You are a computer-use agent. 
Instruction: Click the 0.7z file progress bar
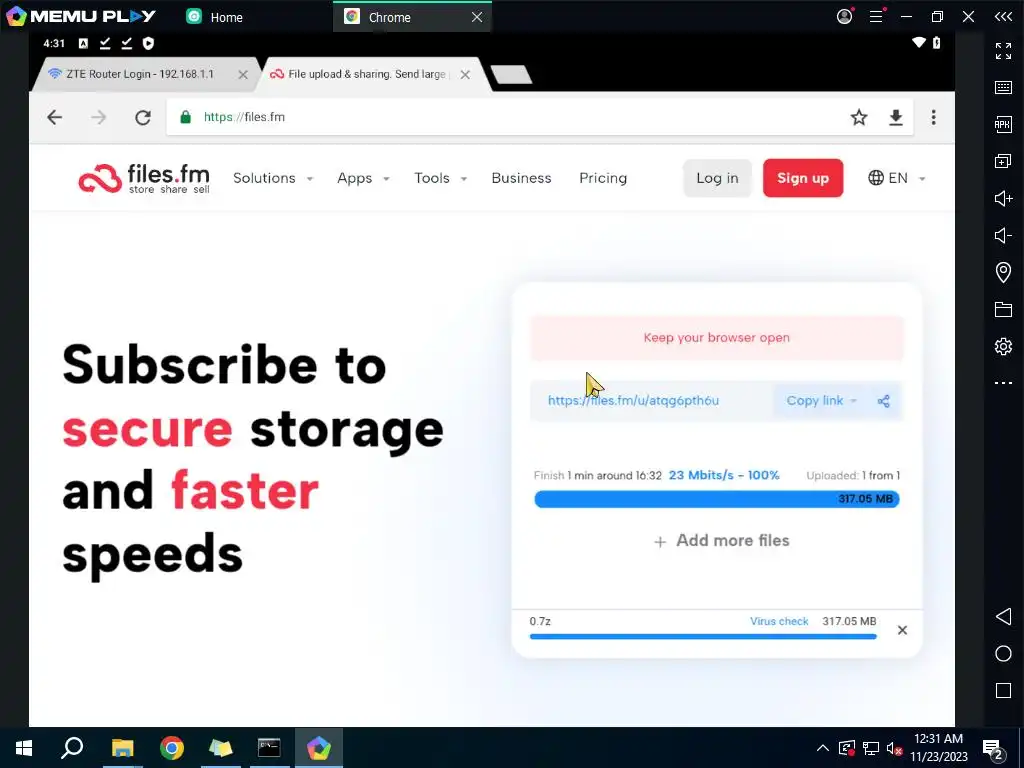point(703,637)
